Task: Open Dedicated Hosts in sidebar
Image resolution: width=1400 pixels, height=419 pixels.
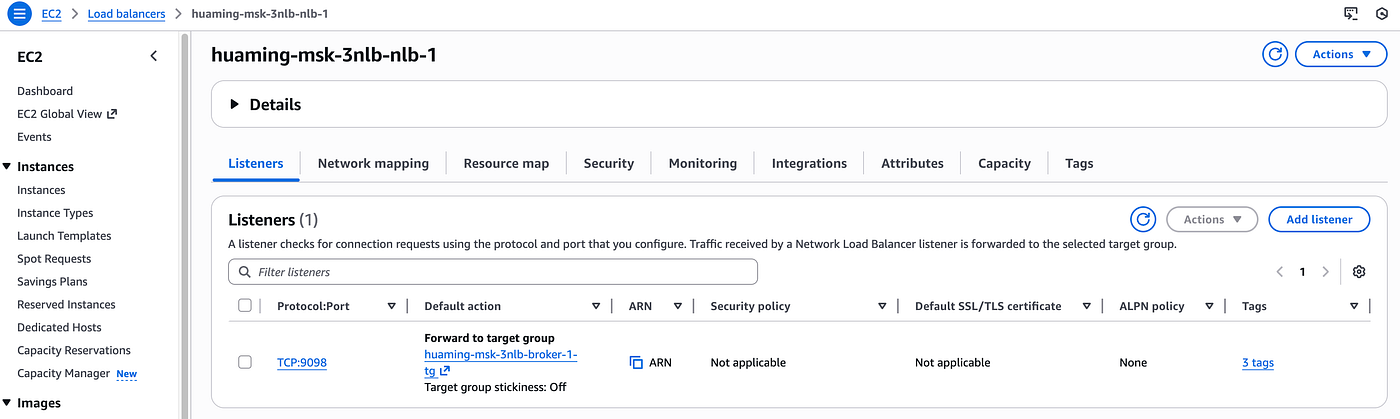Action: (x=59, y=328)
